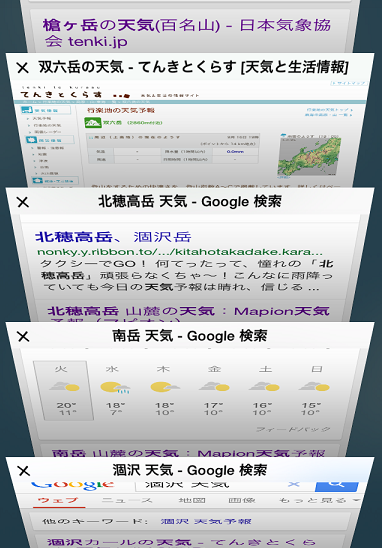Image resolution: width=382 pixels, height=548 pixels.
Task: Open the 涸沢 天気予報 related keyword link
Action: [x=206, y=521]
